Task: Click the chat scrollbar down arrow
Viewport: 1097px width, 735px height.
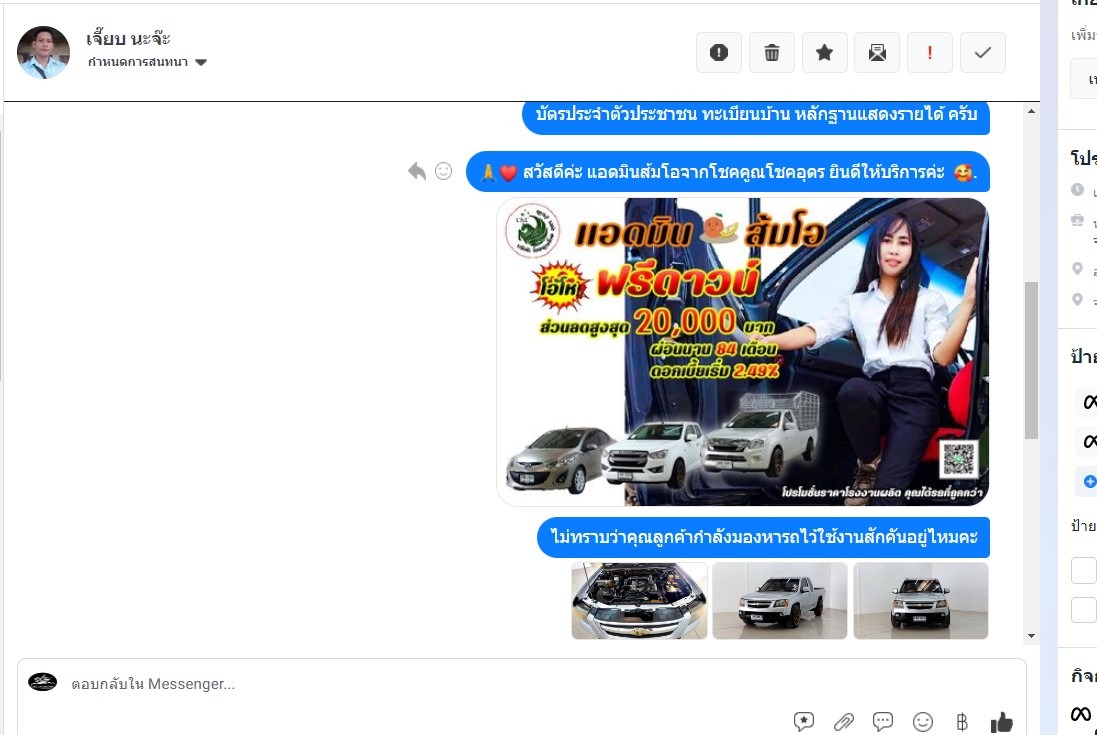Action: (x=1031, y=636)
